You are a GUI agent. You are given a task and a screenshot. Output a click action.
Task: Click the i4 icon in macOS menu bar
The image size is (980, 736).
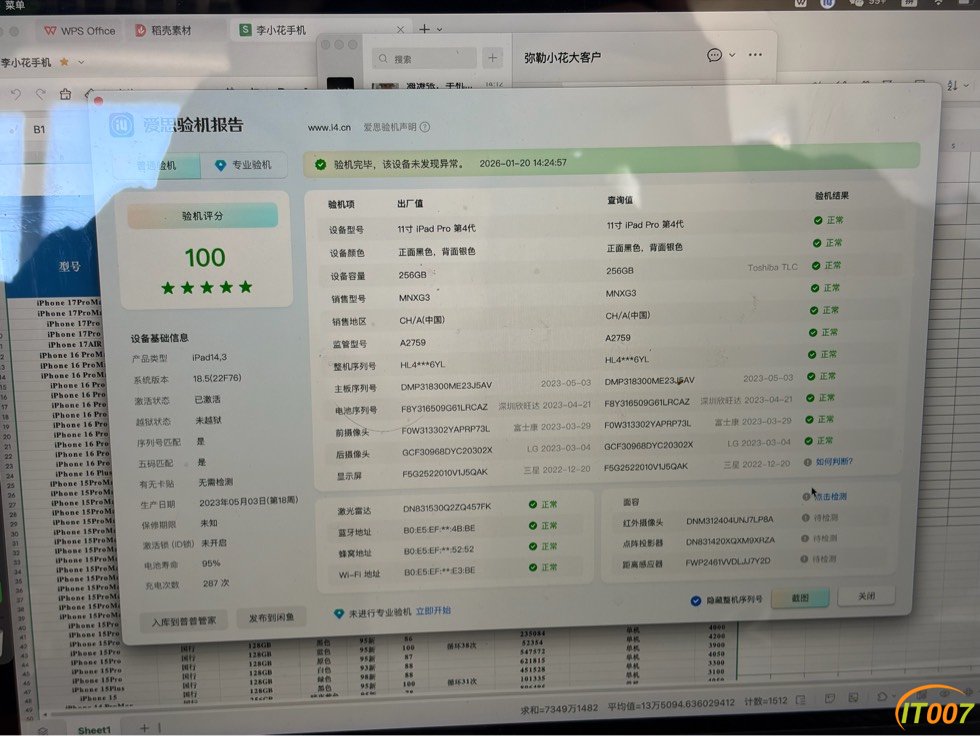[x=828, y=3]
